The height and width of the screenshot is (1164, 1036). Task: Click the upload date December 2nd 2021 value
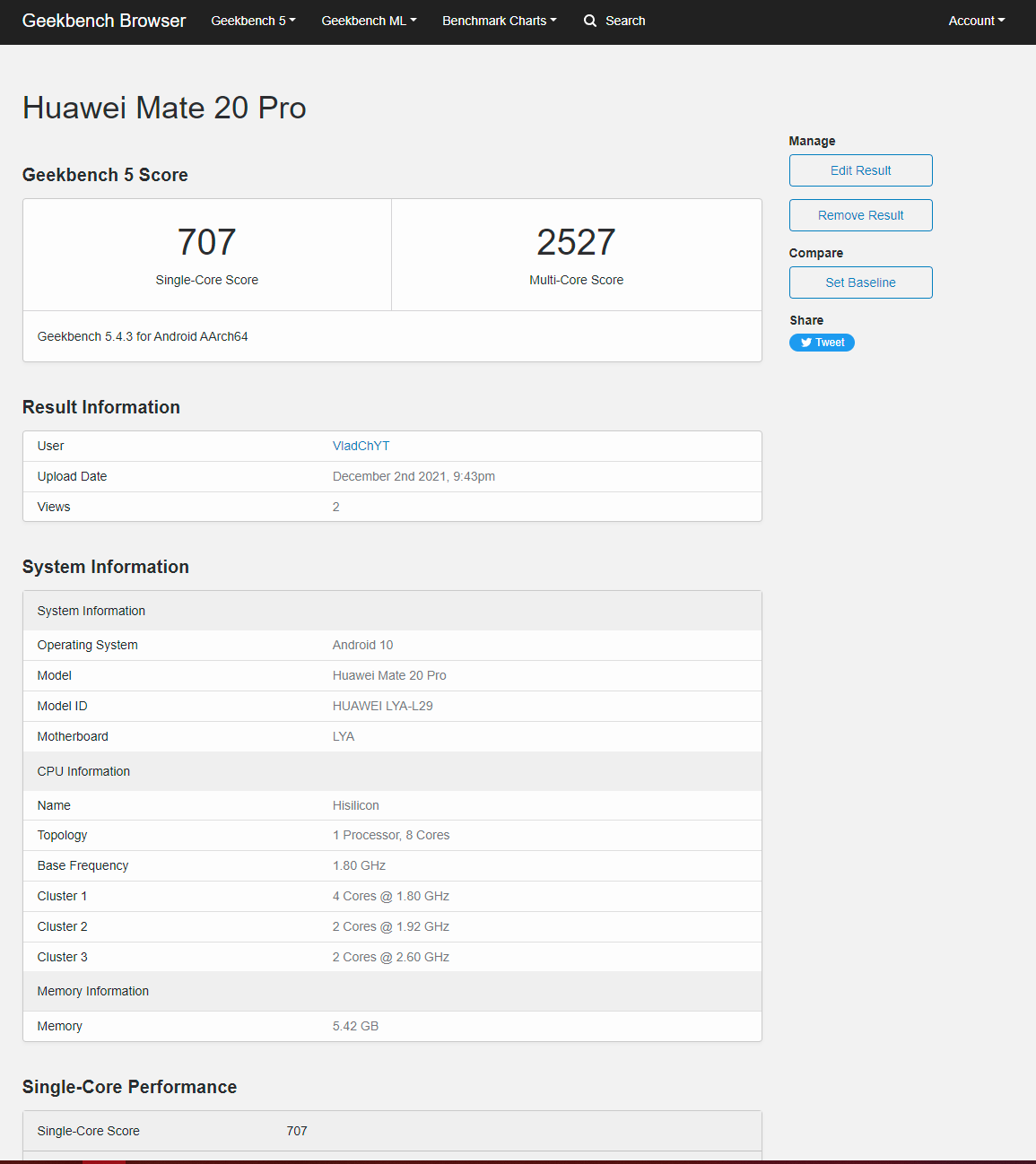tap(414, 476)
